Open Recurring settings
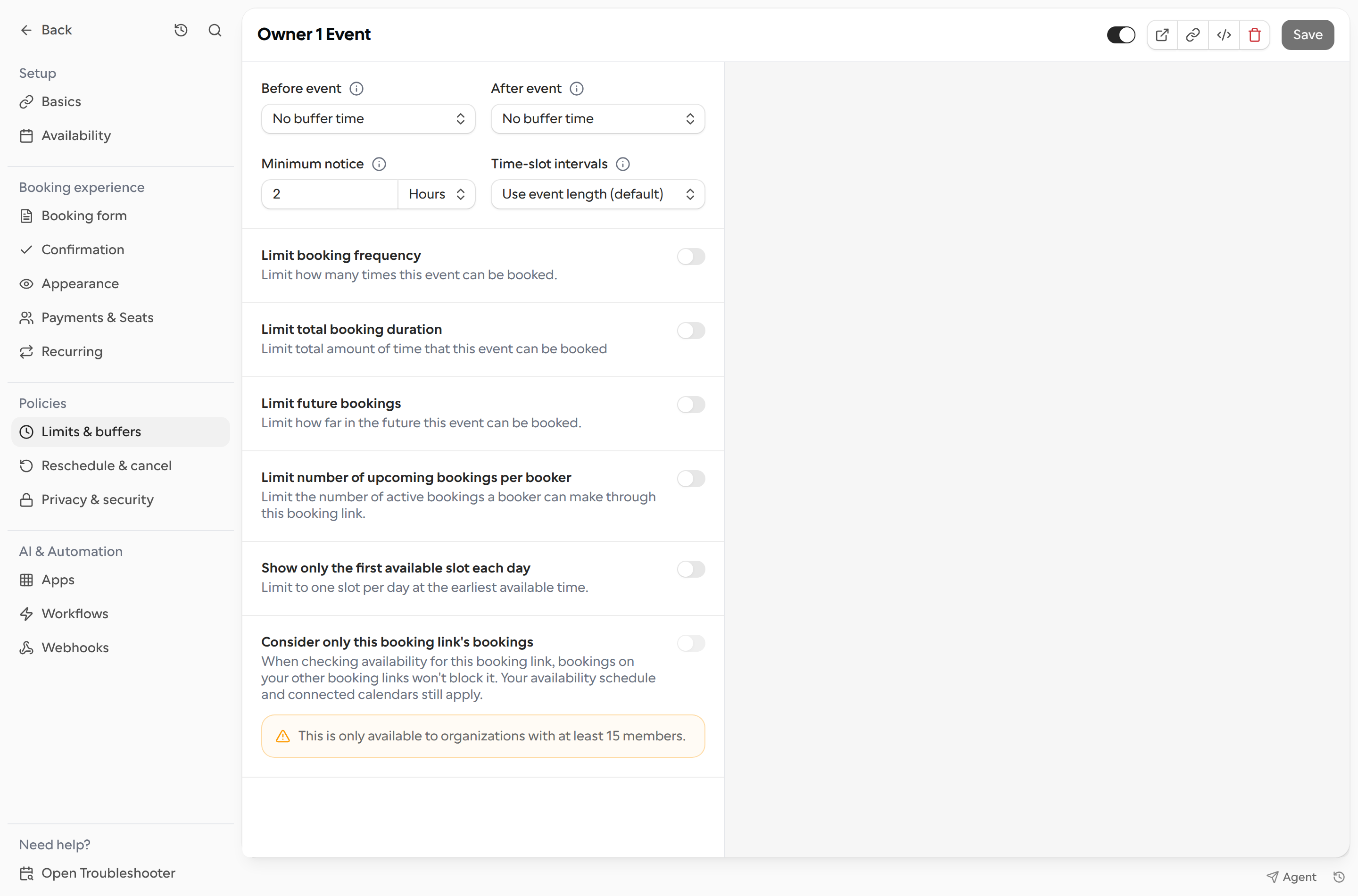This screenshot has height=896, width=1358. pos(121,352)
